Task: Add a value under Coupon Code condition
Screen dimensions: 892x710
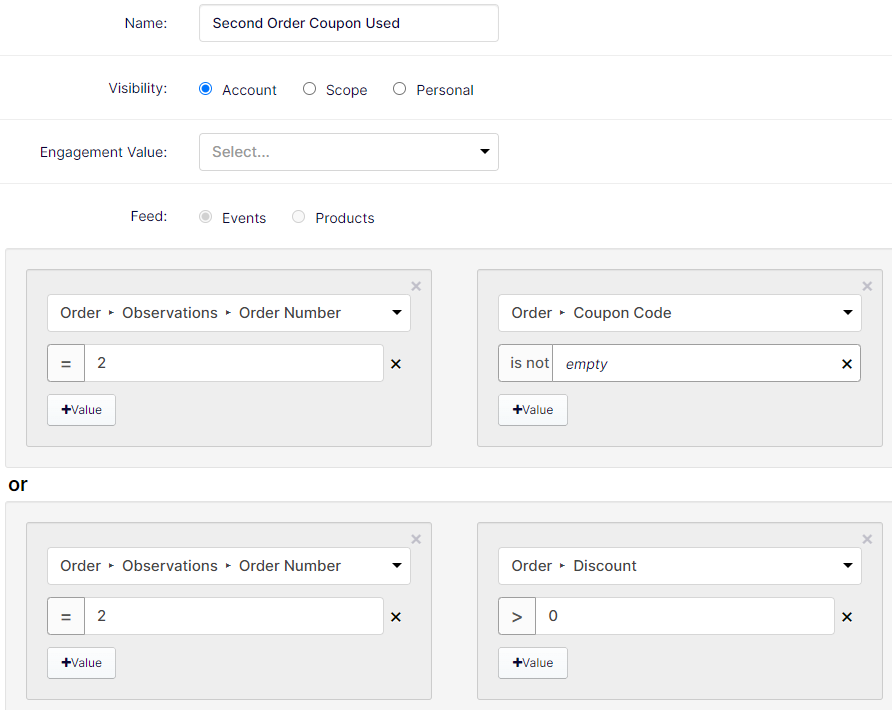Action: tap(533, 410)
